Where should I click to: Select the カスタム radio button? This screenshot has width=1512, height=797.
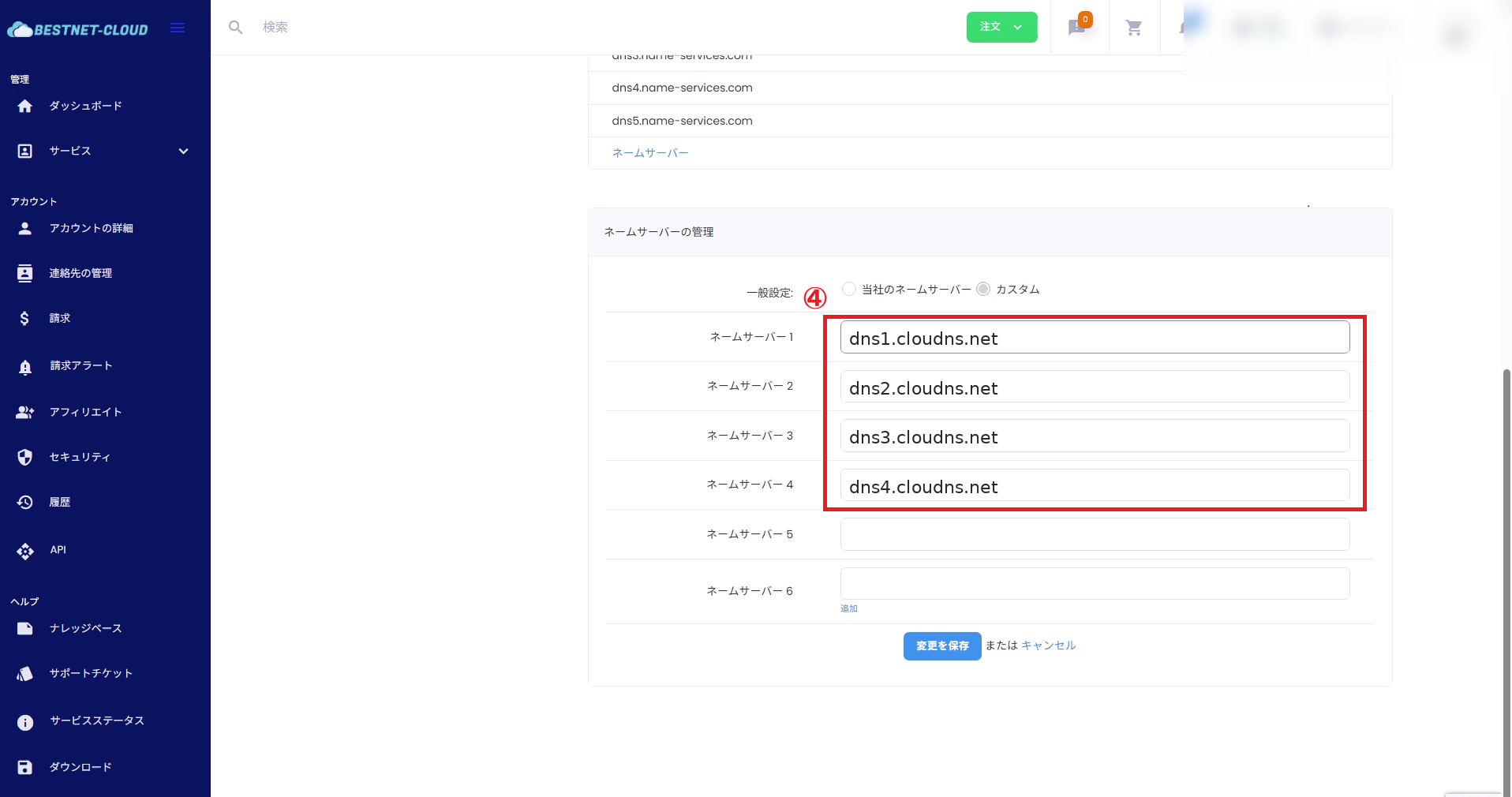pos(983,289)
